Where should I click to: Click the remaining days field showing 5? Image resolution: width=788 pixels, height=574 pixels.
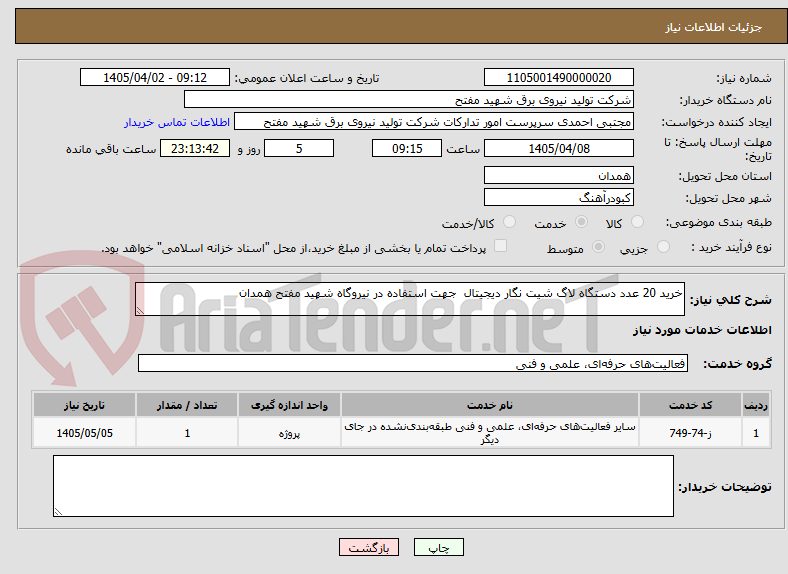click(299, 149)
